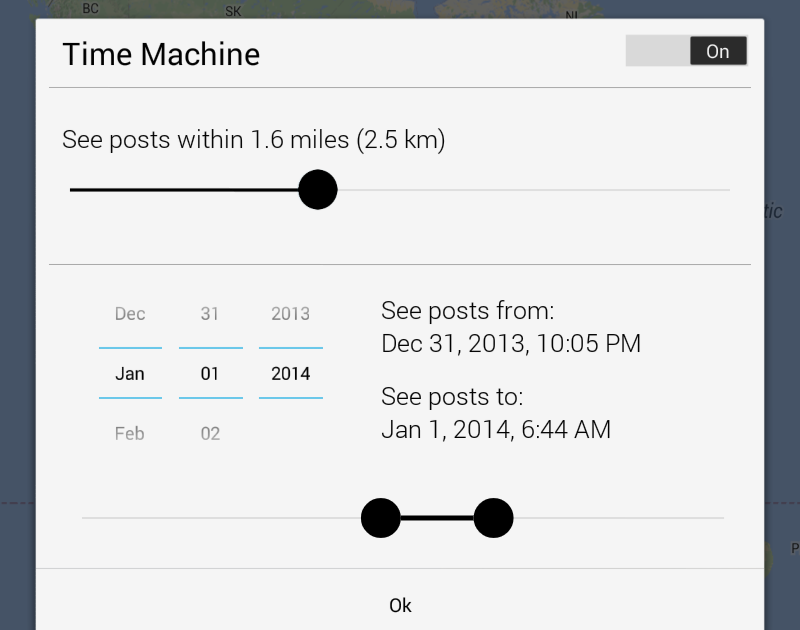Select previous month Dec in date picker
The height and width of the screenshot is (630, 800).
click(x=130, y=314)
